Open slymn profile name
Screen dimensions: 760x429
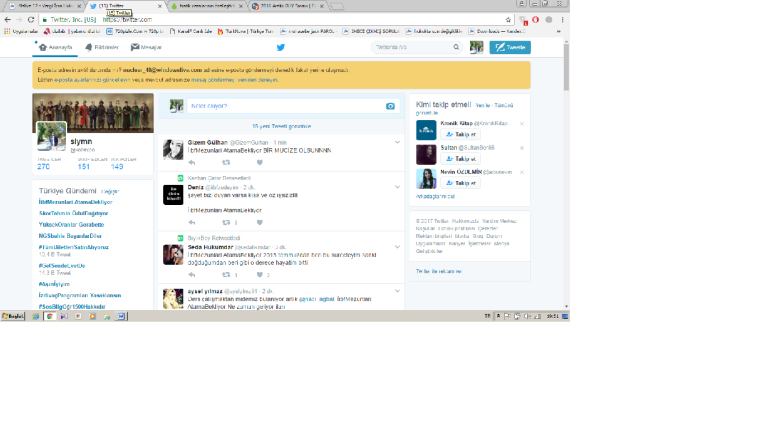click(x=81, y=142)
